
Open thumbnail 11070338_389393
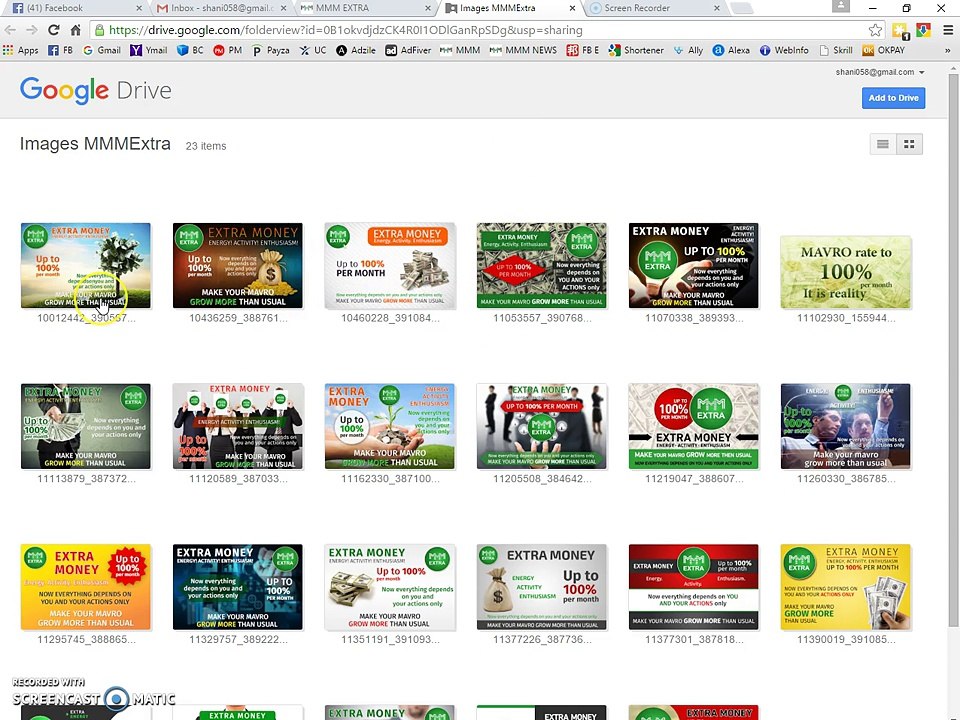point(694,266)
